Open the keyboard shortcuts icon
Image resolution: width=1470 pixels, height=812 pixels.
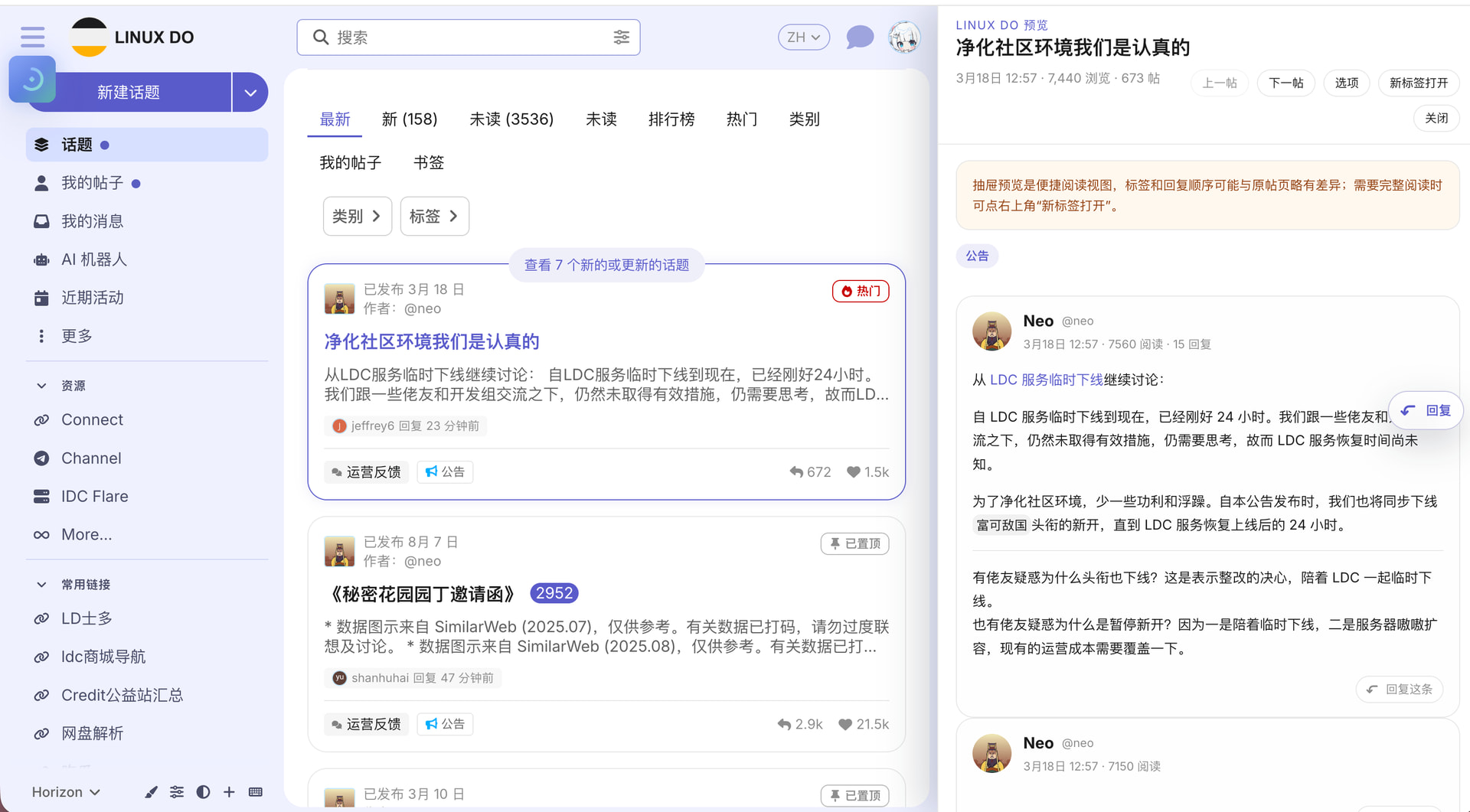pos(256,792)
